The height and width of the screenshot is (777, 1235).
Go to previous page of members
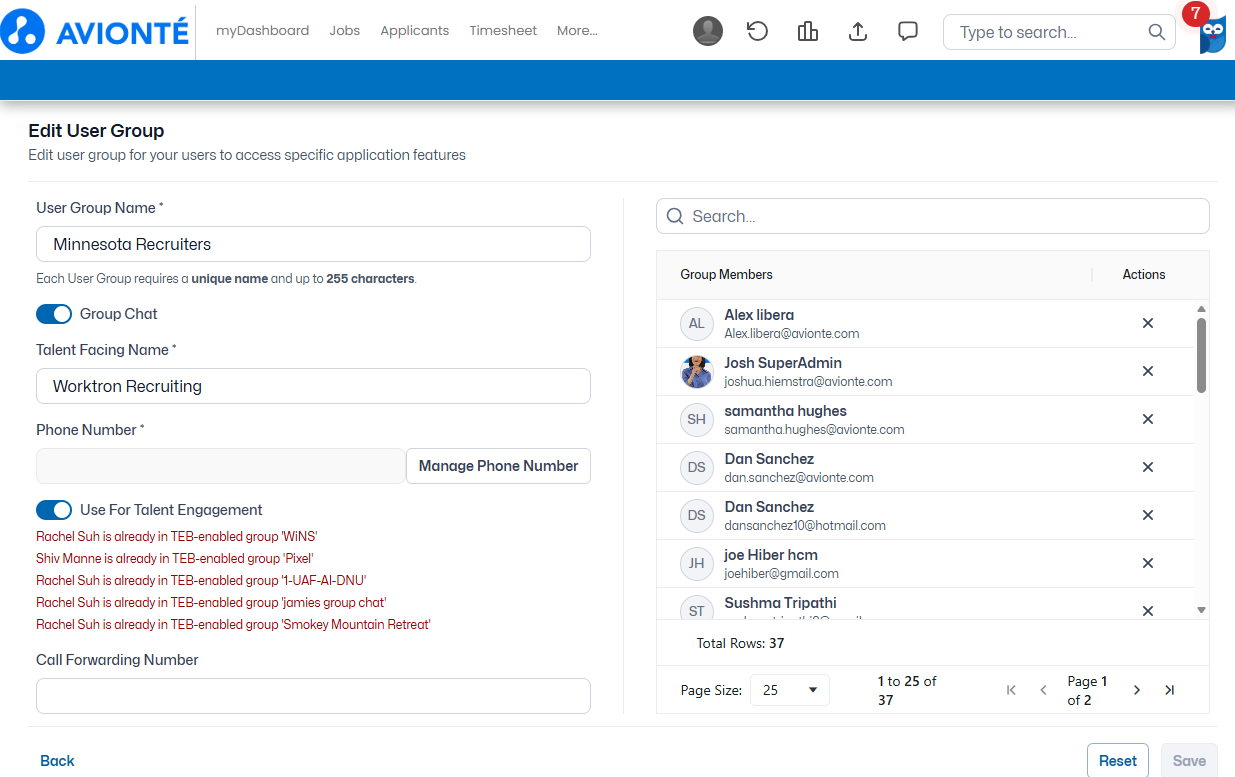(x=1043, y=690)
